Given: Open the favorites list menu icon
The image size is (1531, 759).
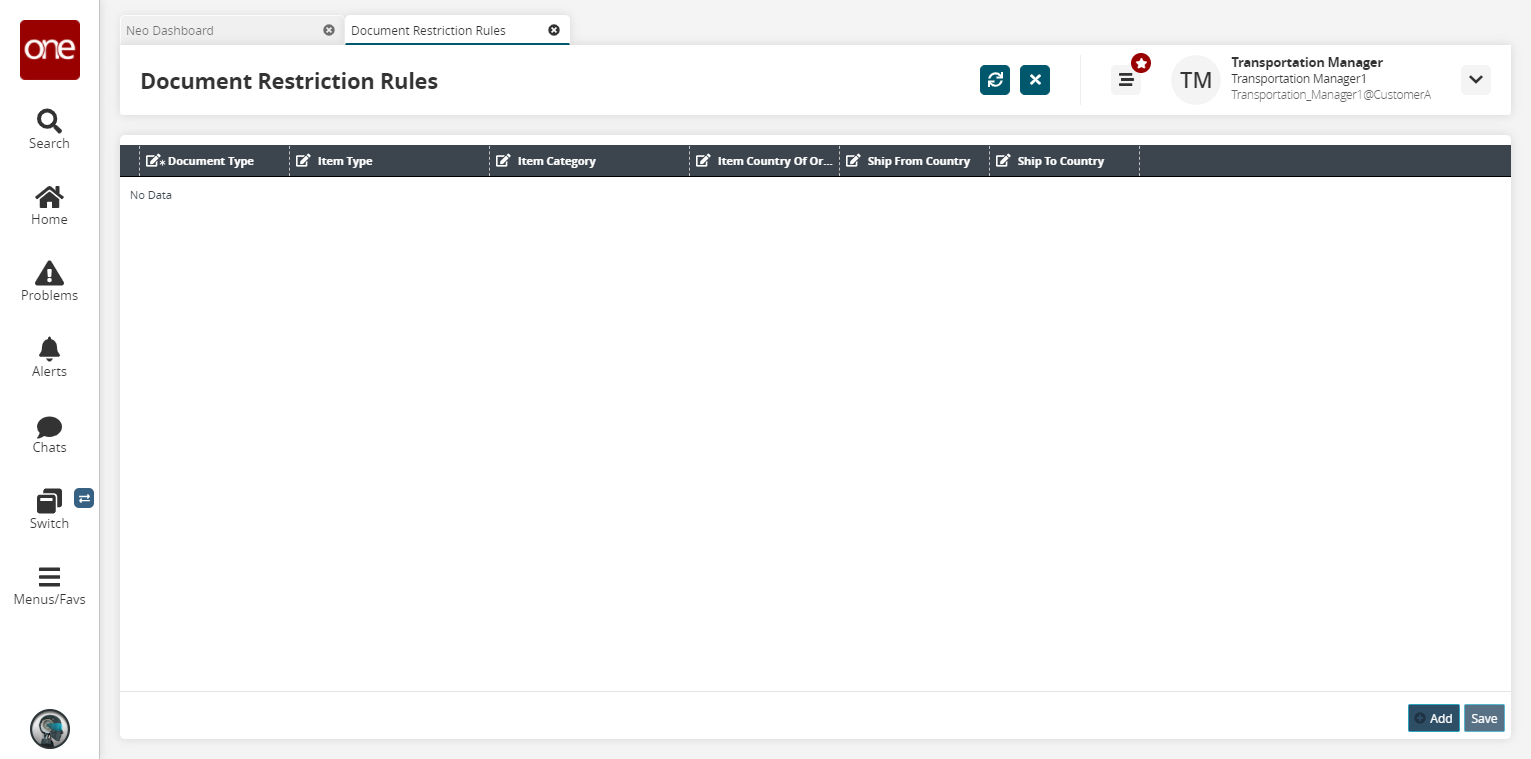Looking at the screenshot, I should tap(1126, 80).
